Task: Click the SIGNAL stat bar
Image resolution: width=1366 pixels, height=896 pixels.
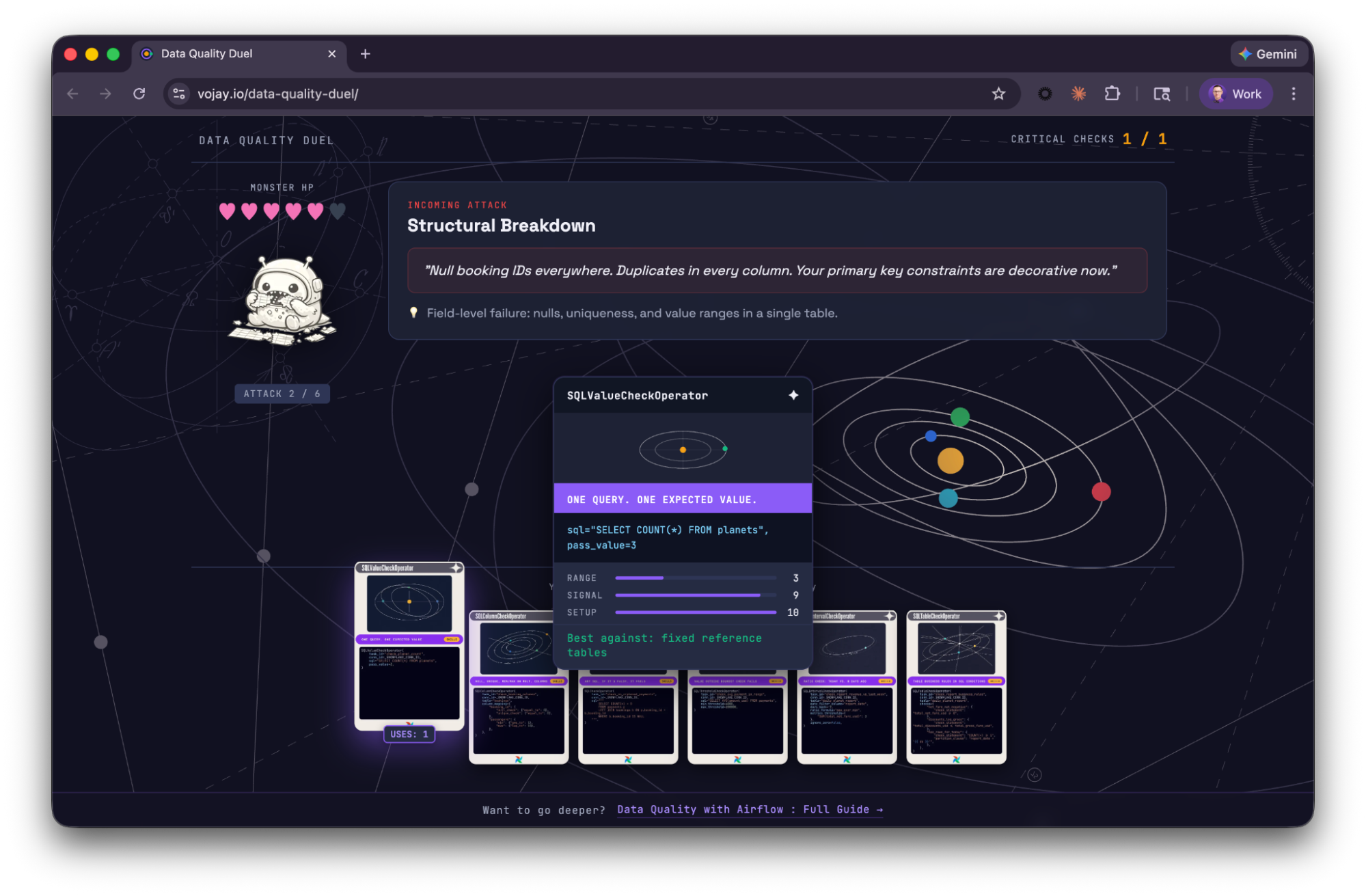Action: pyautogui.click(x=695, y=595)
